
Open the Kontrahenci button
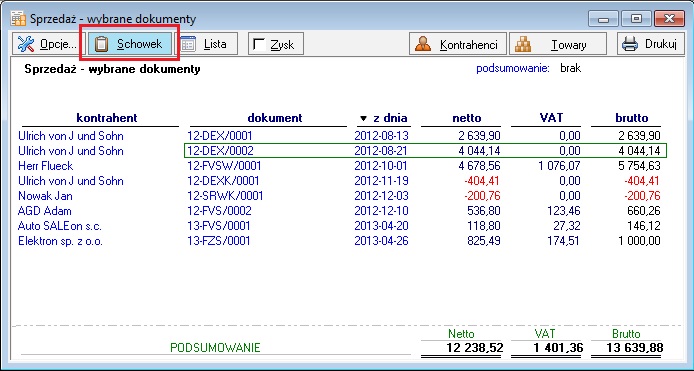(x=458, y=44)
